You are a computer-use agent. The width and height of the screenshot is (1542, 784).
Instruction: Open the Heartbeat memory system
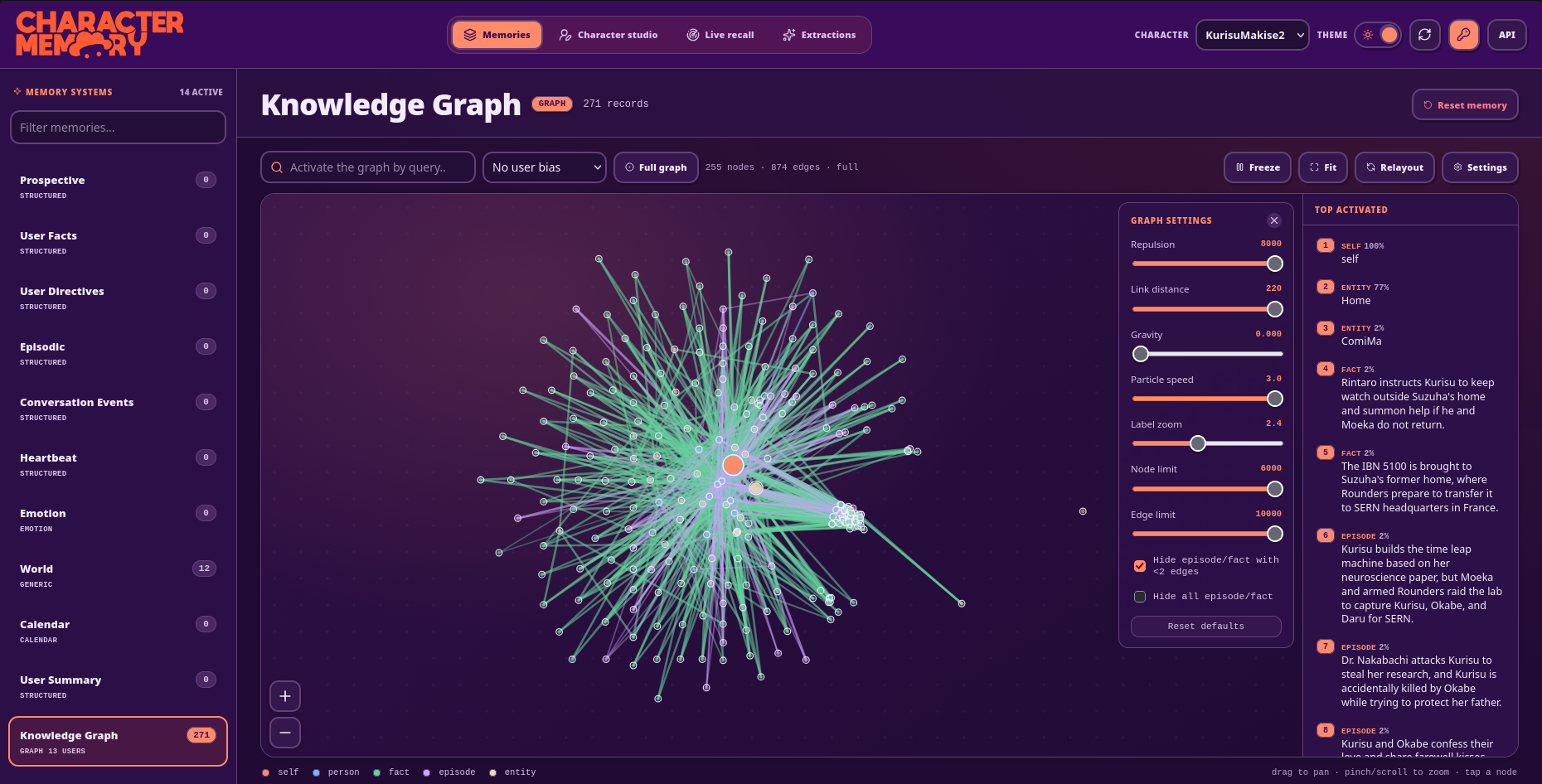click(x=118, y=465)
